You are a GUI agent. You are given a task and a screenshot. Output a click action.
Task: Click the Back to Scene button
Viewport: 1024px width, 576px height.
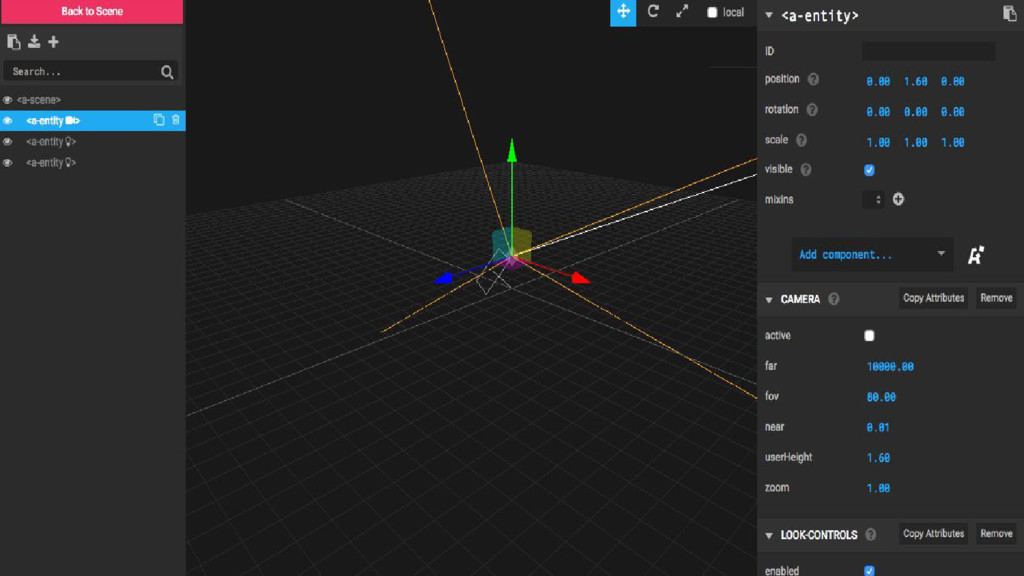pyautogui.click(x=92, y=12)
